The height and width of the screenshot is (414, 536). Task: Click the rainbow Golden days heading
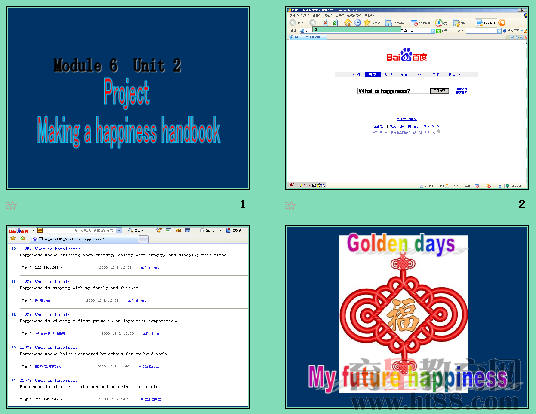pyautogui.click(x=401, y=243)
